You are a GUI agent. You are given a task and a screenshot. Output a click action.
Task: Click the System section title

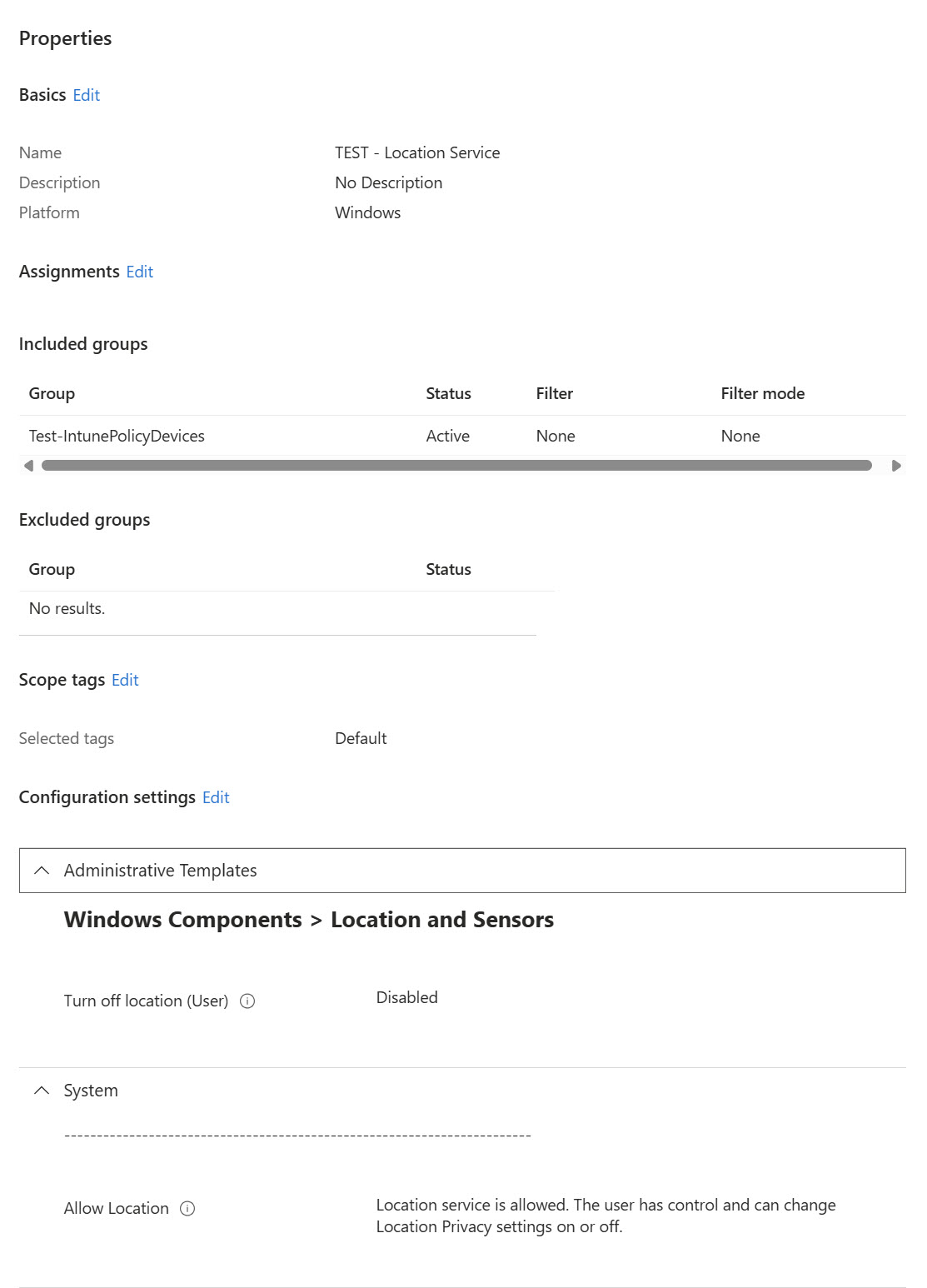pos(91,1091)
